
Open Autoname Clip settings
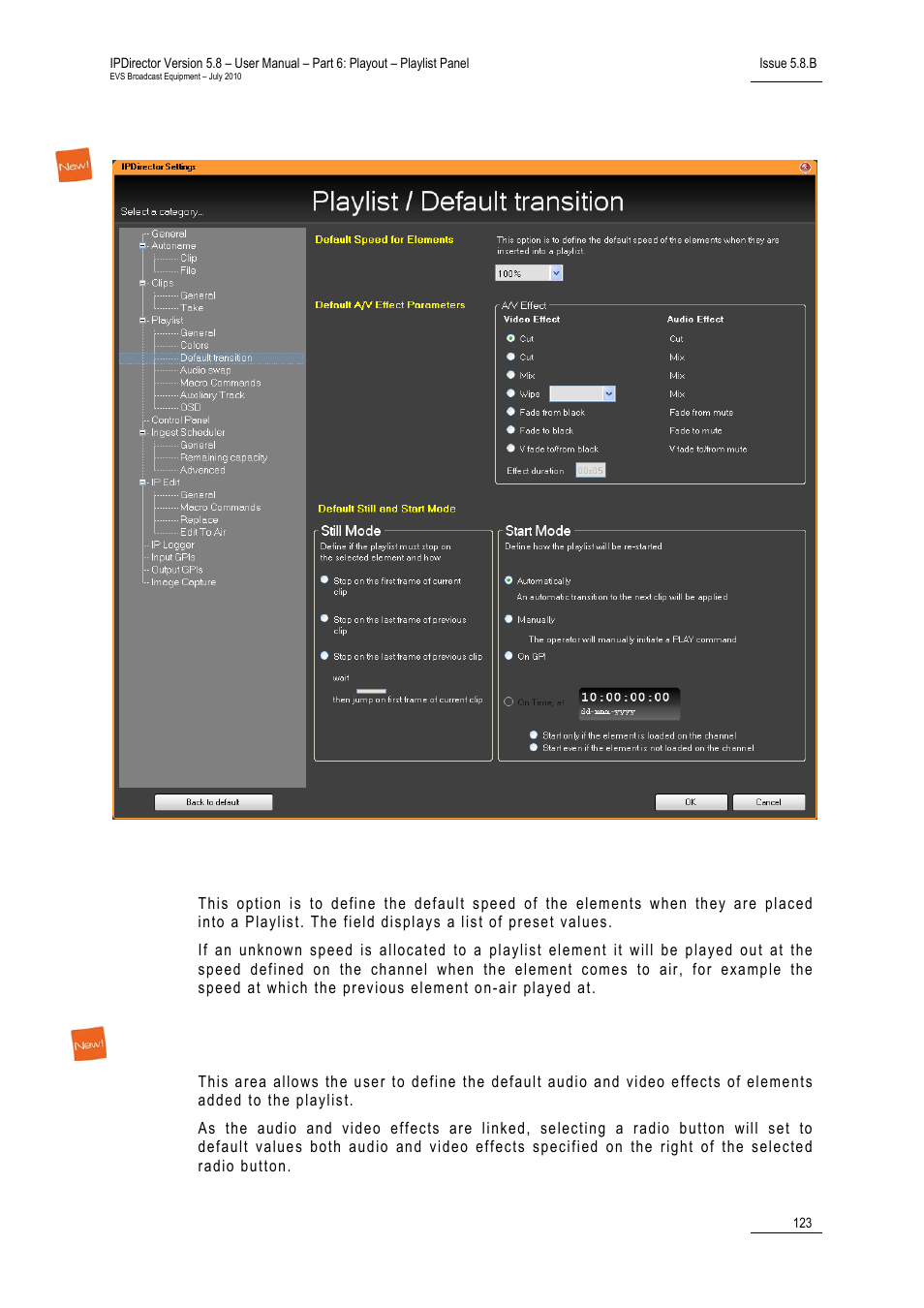click(188, 259)
